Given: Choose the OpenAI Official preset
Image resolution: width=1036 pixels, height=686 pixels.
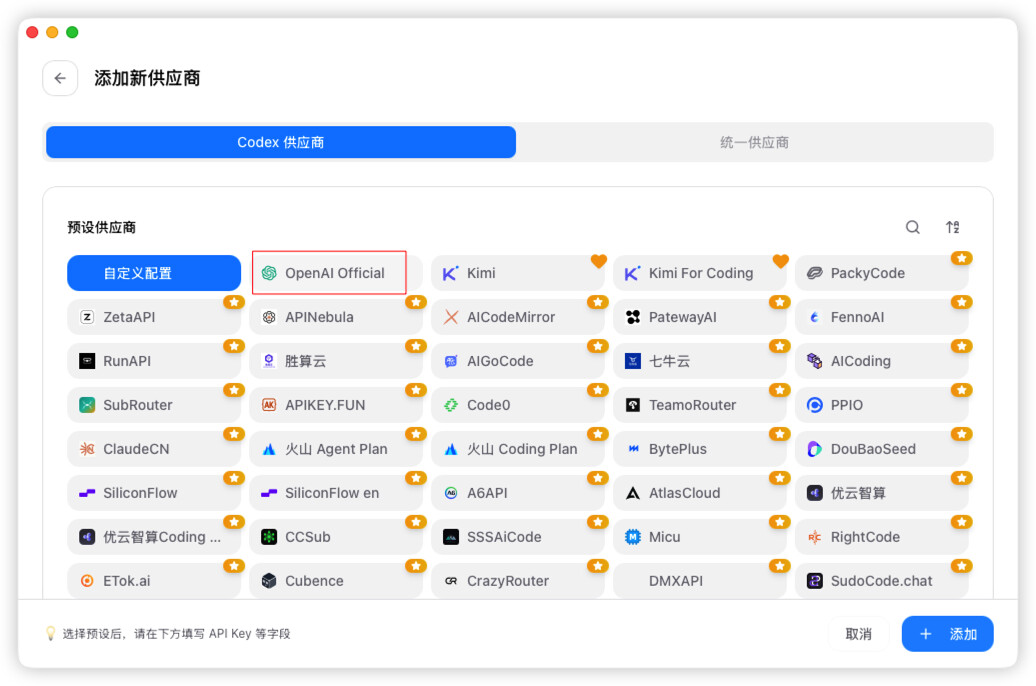Looking at the screenshot, I should coord(336,273).
